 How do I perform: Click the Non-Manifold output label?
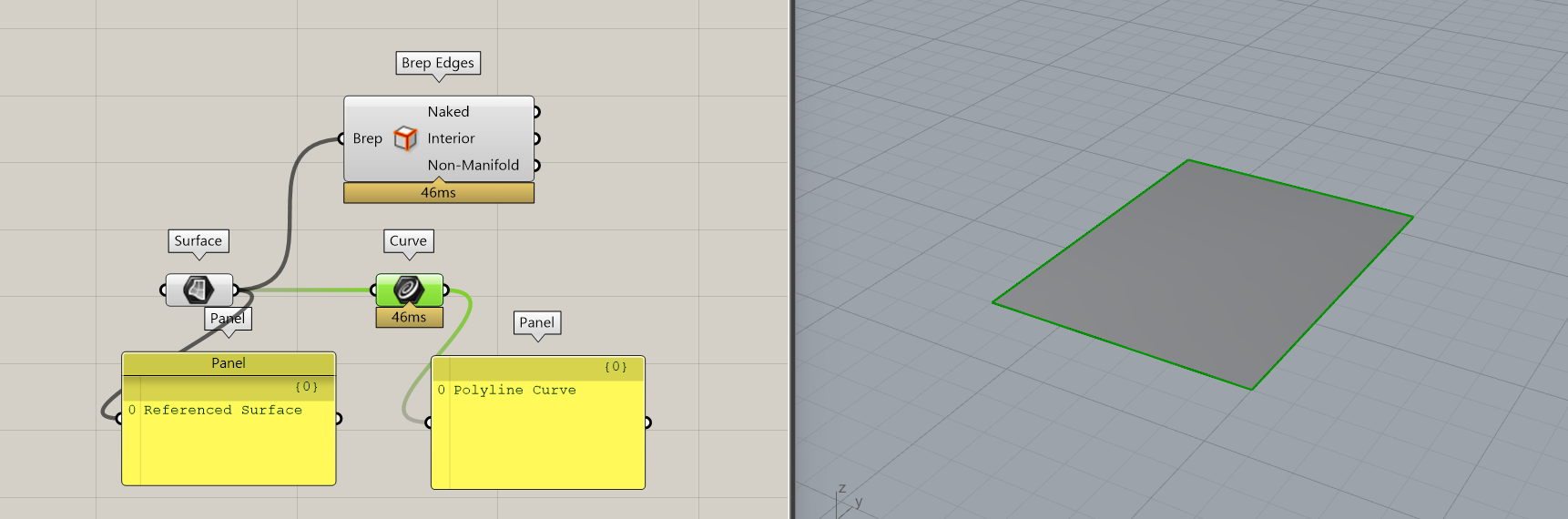473,165
